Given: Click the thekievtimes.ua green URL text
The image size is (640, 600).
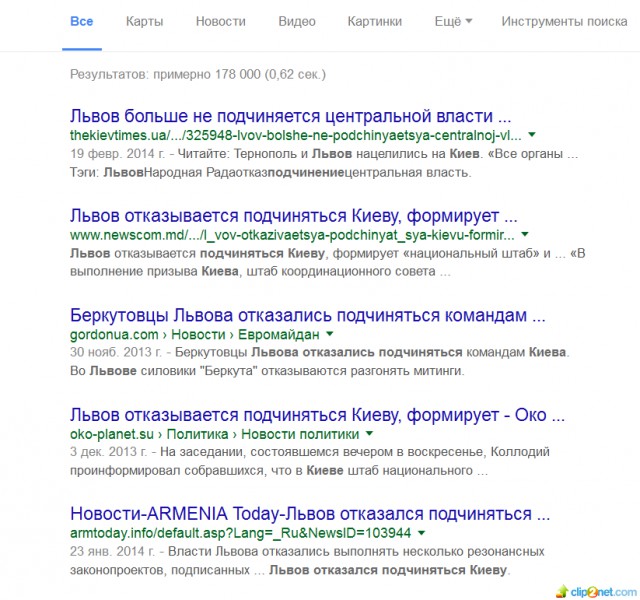Looking at the screenshot, I should coord(296,135).
